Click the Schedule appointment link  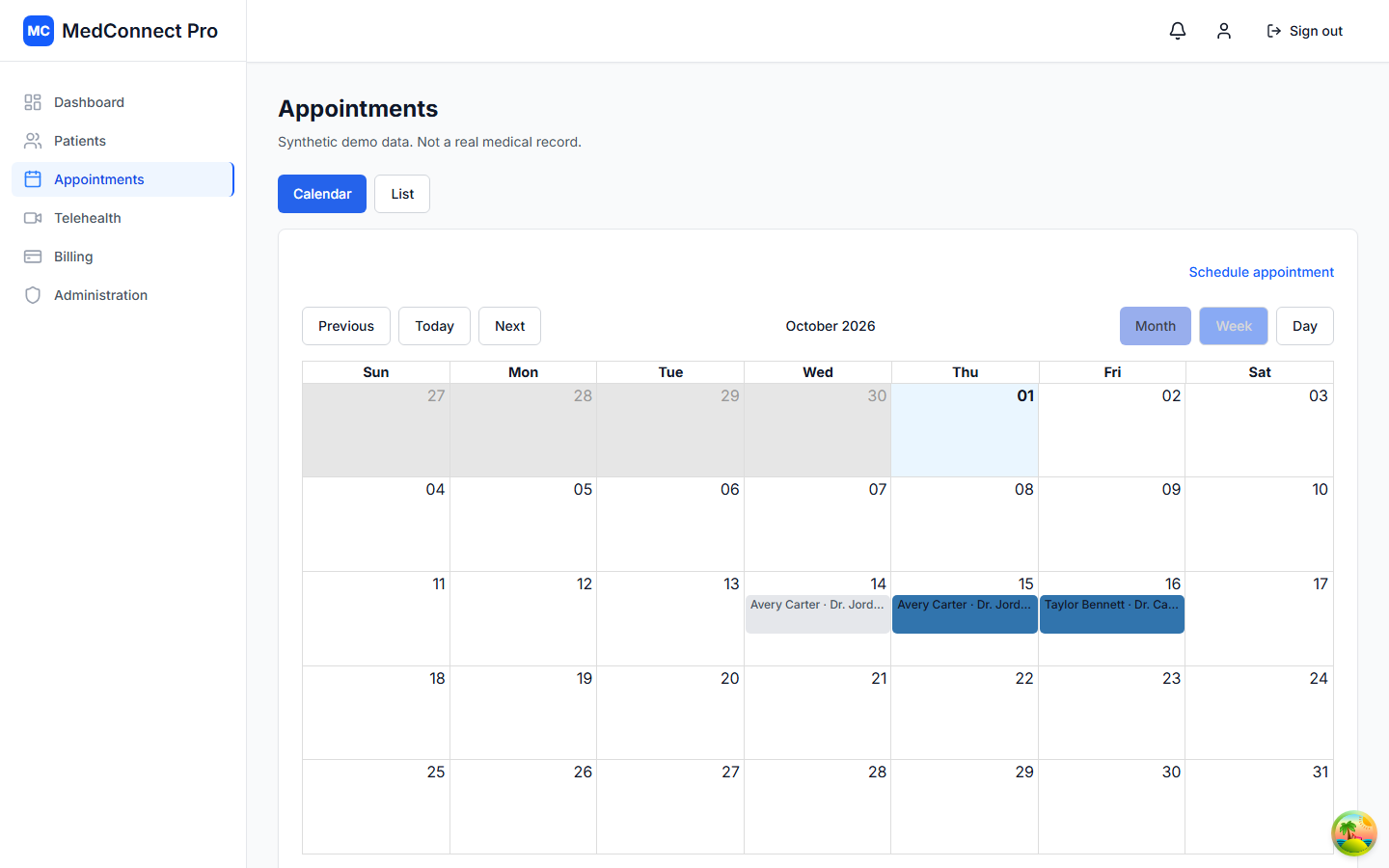click(x=1262, y=272)
